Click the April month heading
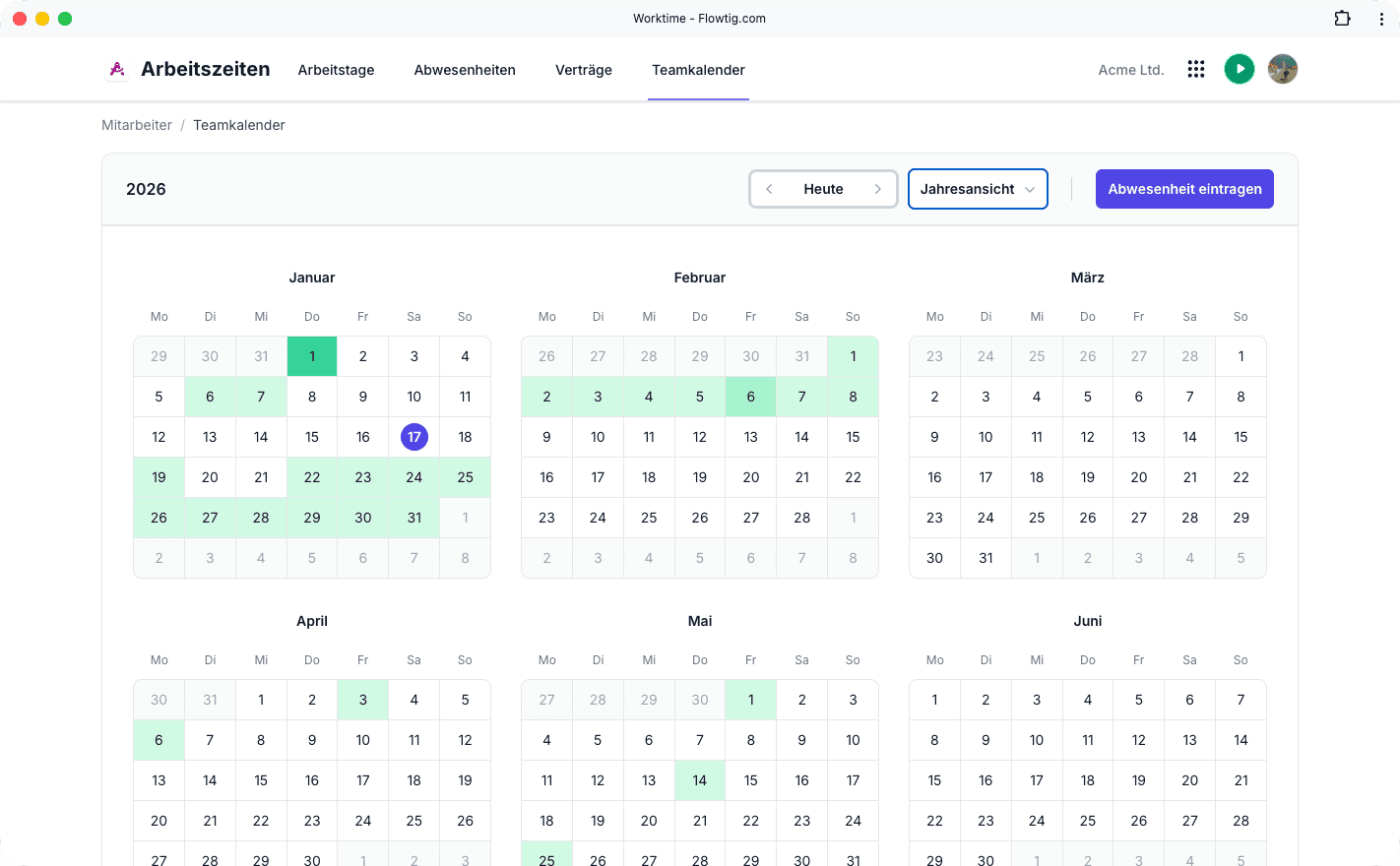 click(312, 621)
